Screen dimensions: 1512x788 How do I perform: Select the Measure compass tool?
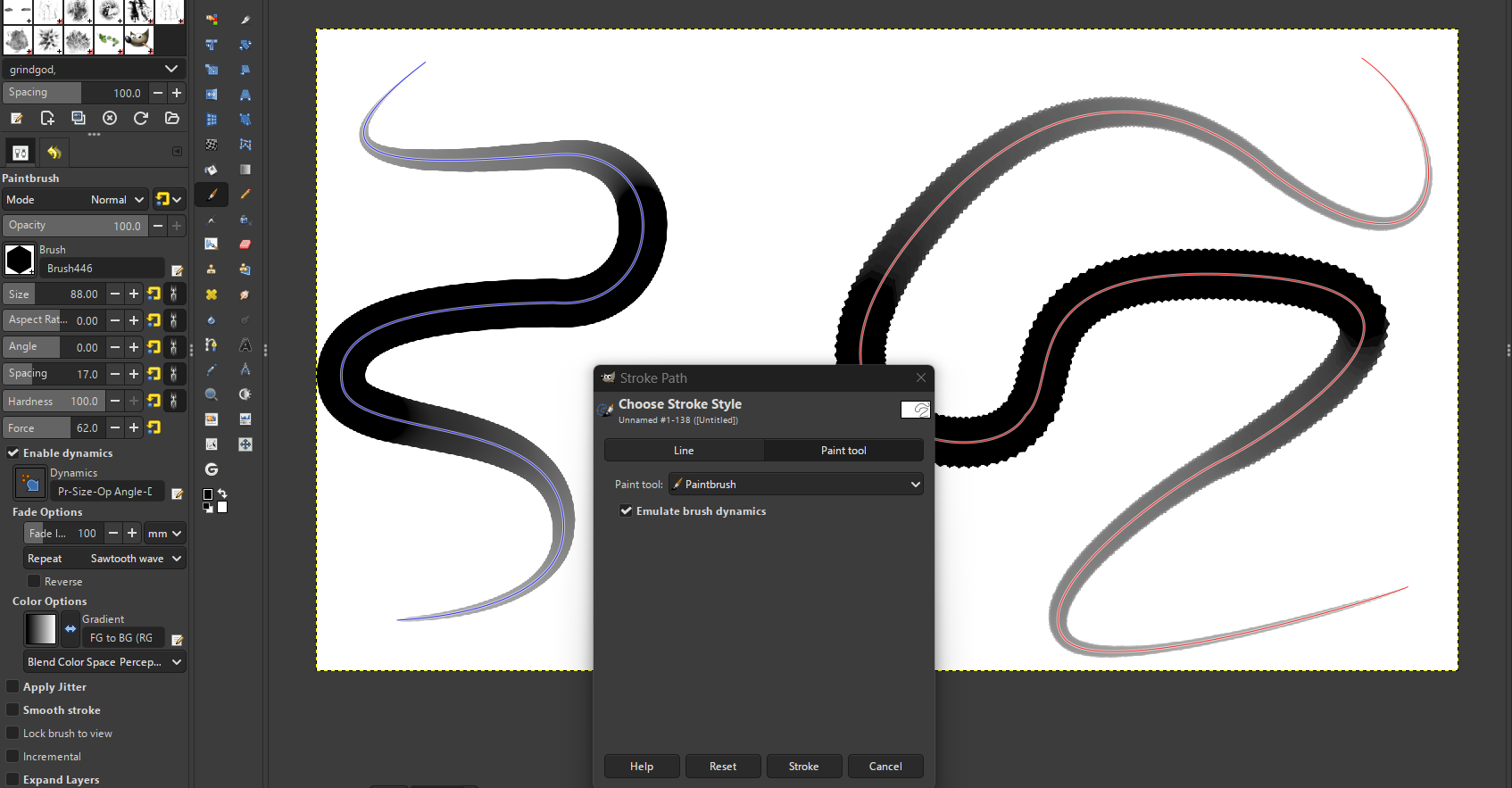tap(245, 369)
